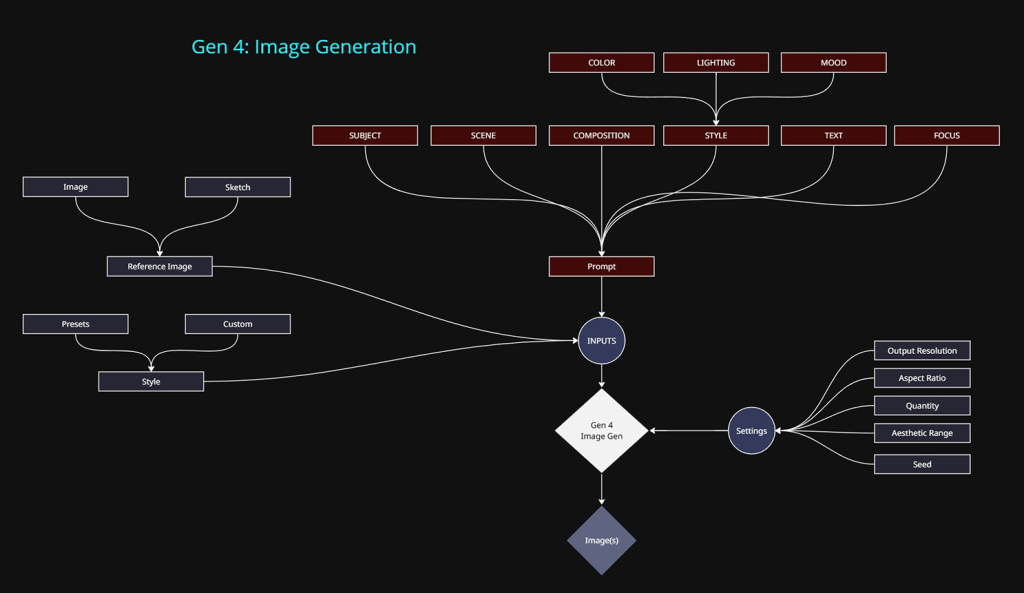Viewport: 1024px width, 593px height.
Task: Select the FOCUS node
Action: click(946, 136)
